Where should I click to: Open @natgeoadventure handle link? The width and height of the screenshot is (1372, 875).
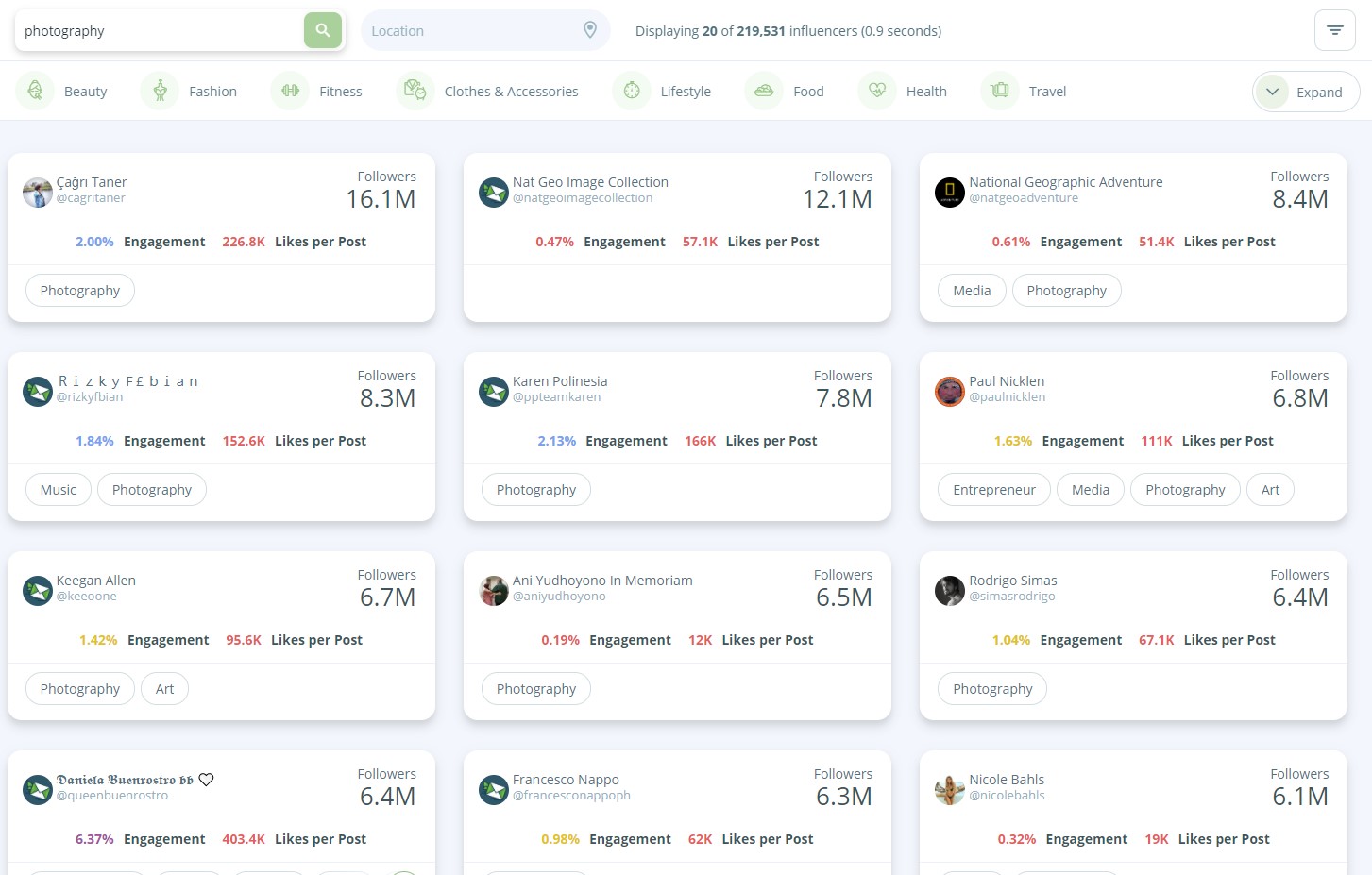(x=1024, y=198)
